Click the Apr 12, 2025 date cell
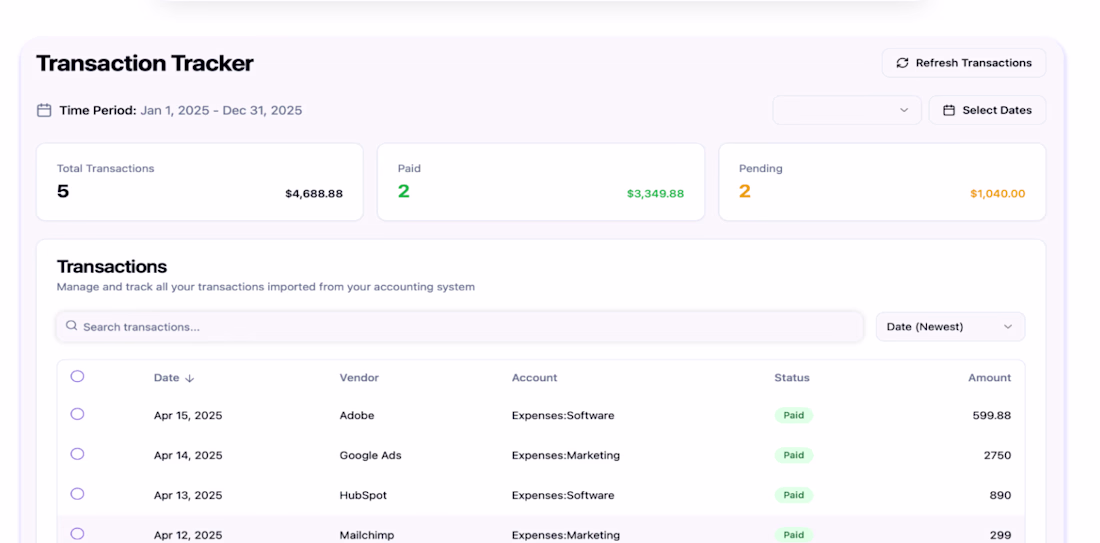 click(188, 535)
